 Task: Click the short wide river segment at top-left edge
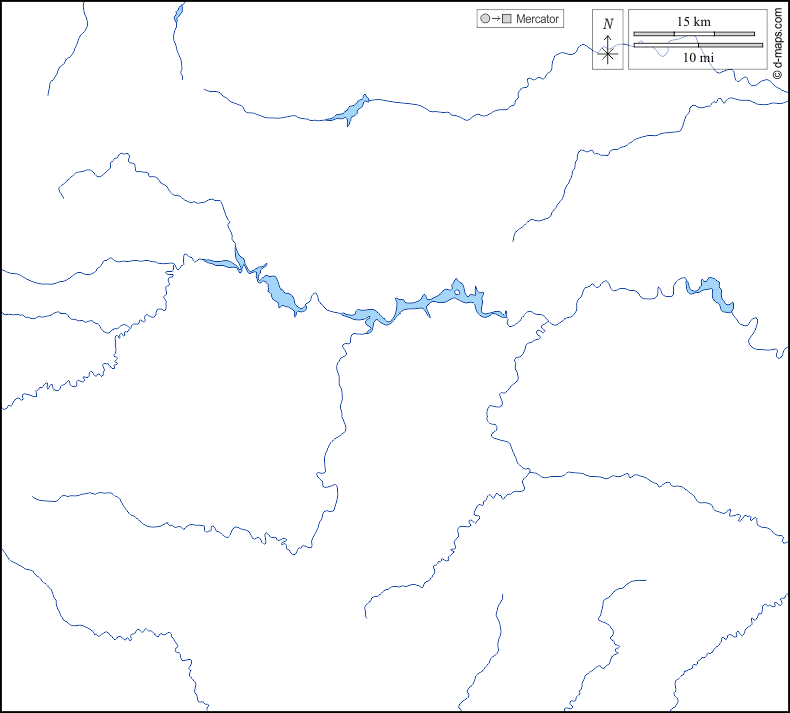click(x=179, y=14)
